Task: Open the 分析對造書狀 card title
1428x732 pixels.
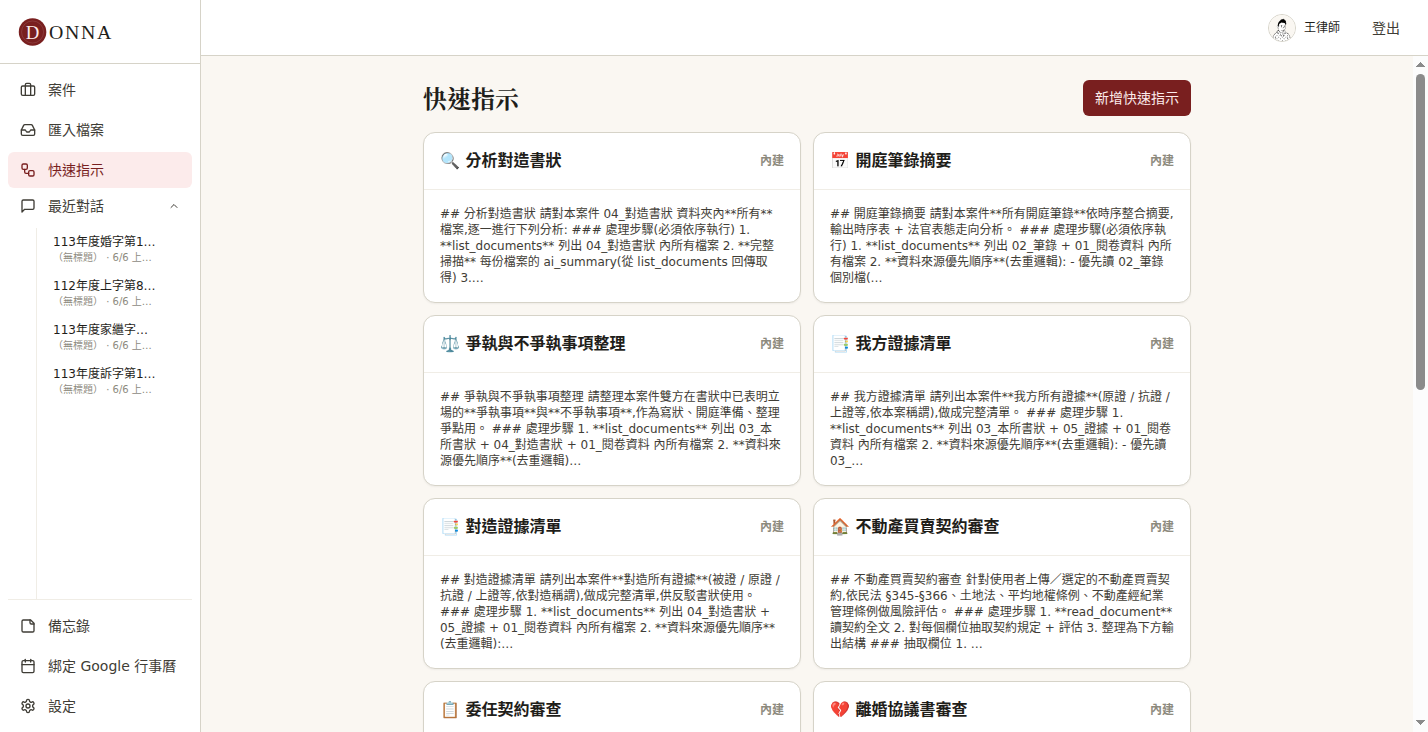Action: (514, 161)
